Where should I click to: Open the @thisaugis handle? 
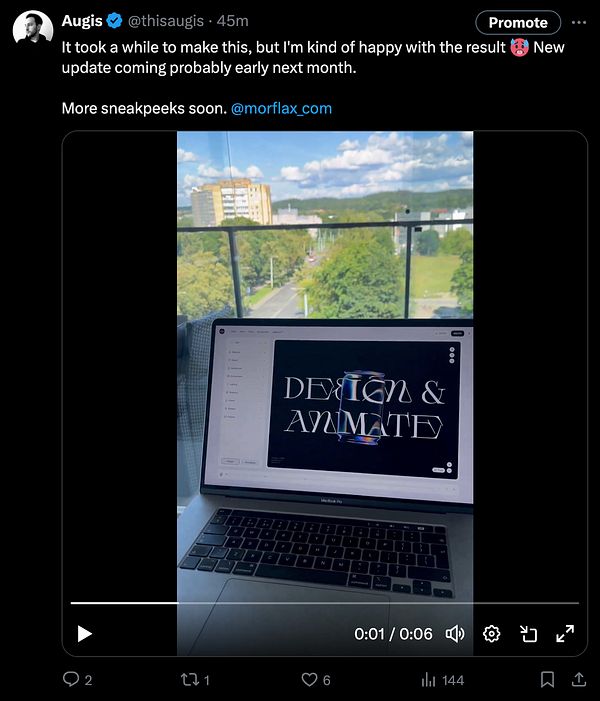coord(166,21)
